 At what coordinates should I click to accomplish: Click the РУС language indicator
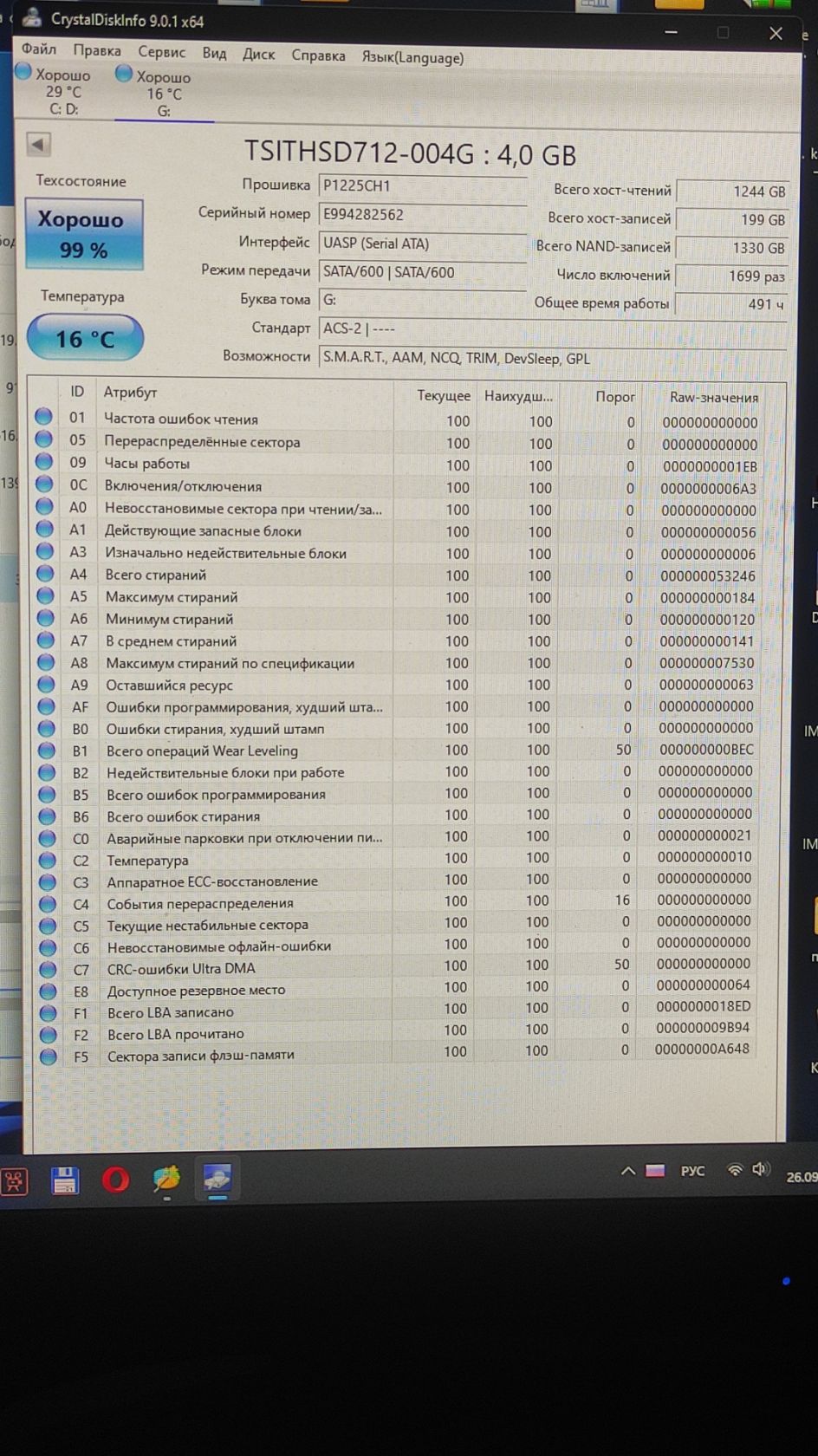tap(692, 1171)
